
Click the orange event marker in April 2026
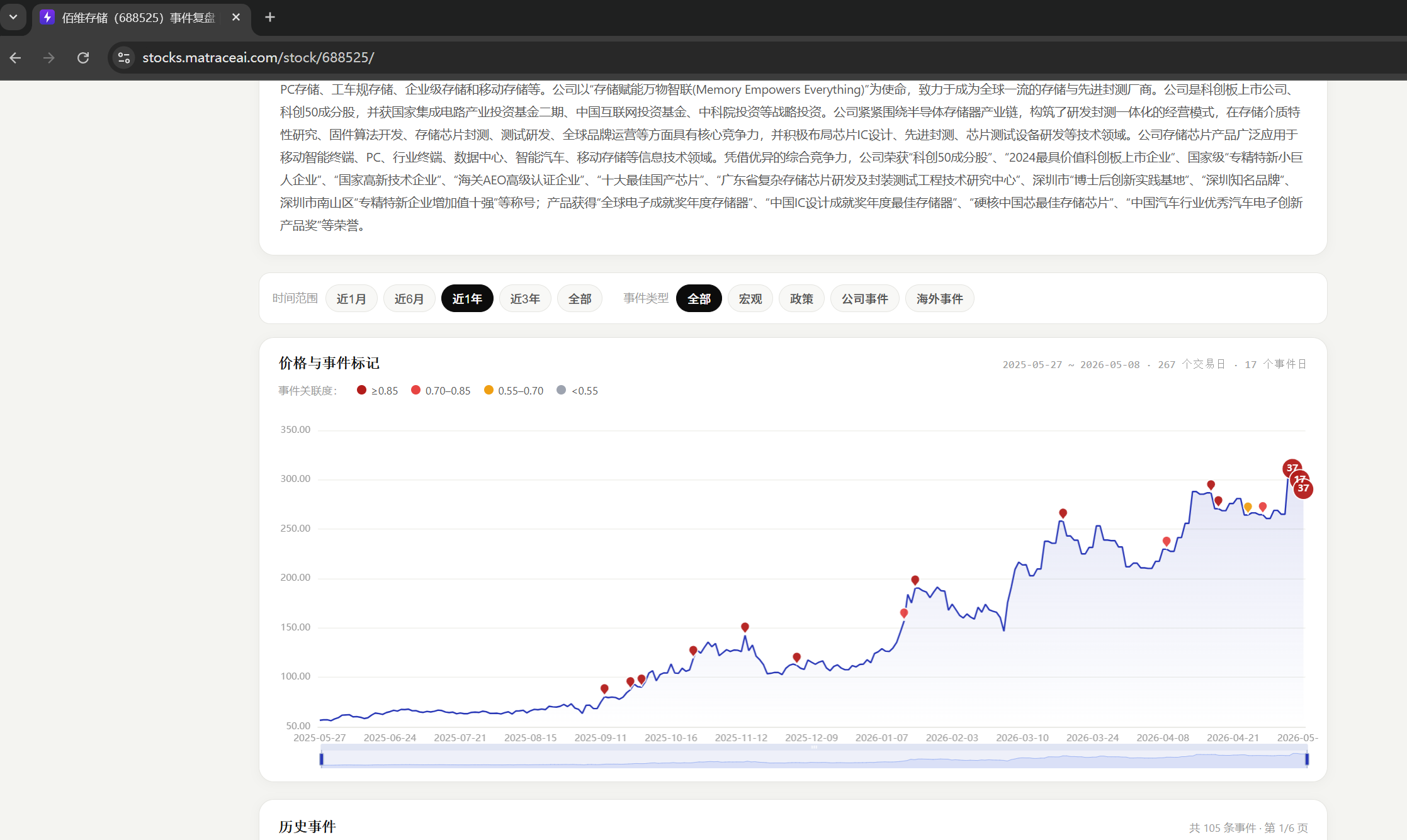pyautogui.click(x=1248, y=507)
